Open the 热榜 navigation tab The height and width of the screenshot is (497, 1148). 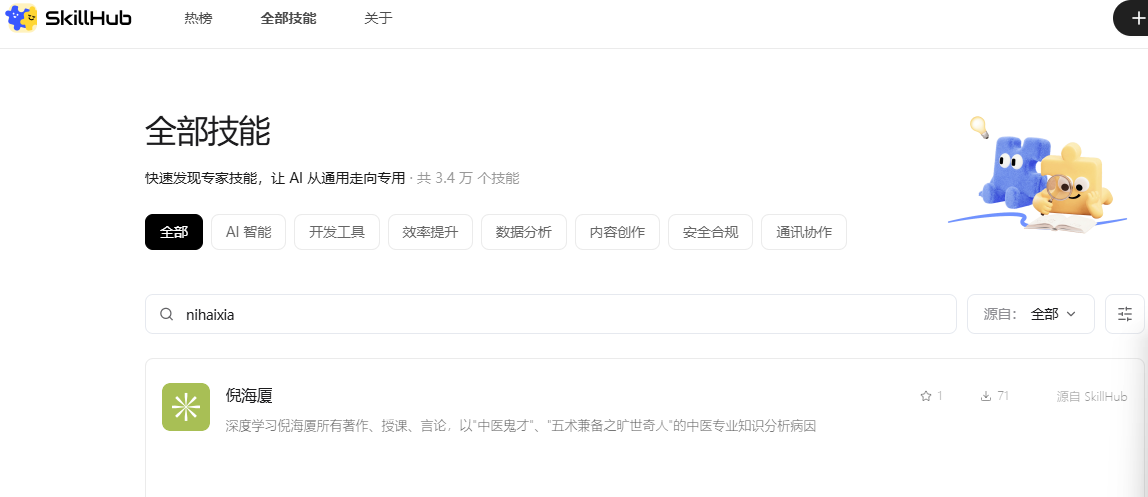[x=198, y=18]
